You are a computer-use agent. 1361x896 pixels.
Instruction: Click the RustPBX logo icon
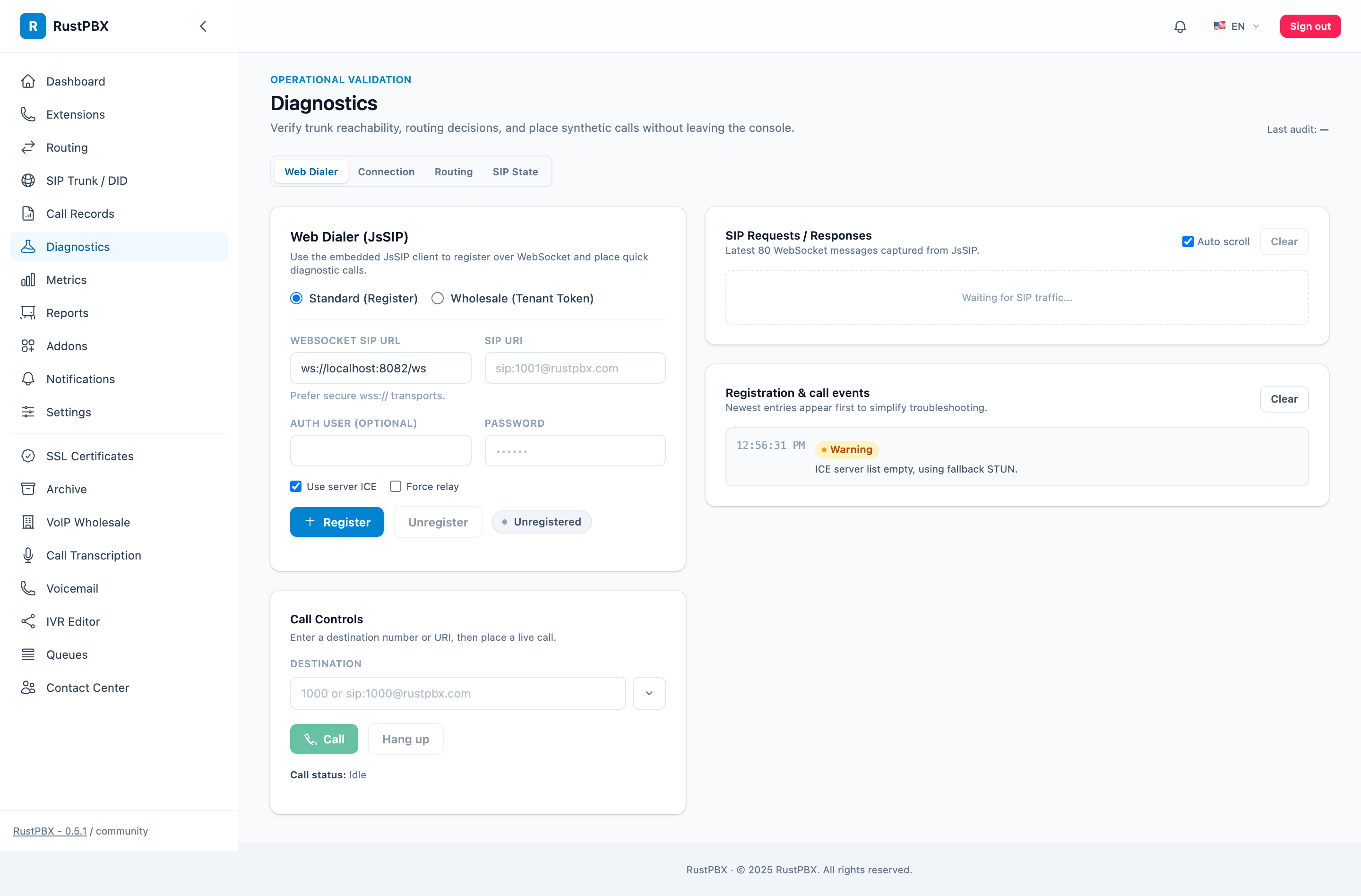click(33, 26)
